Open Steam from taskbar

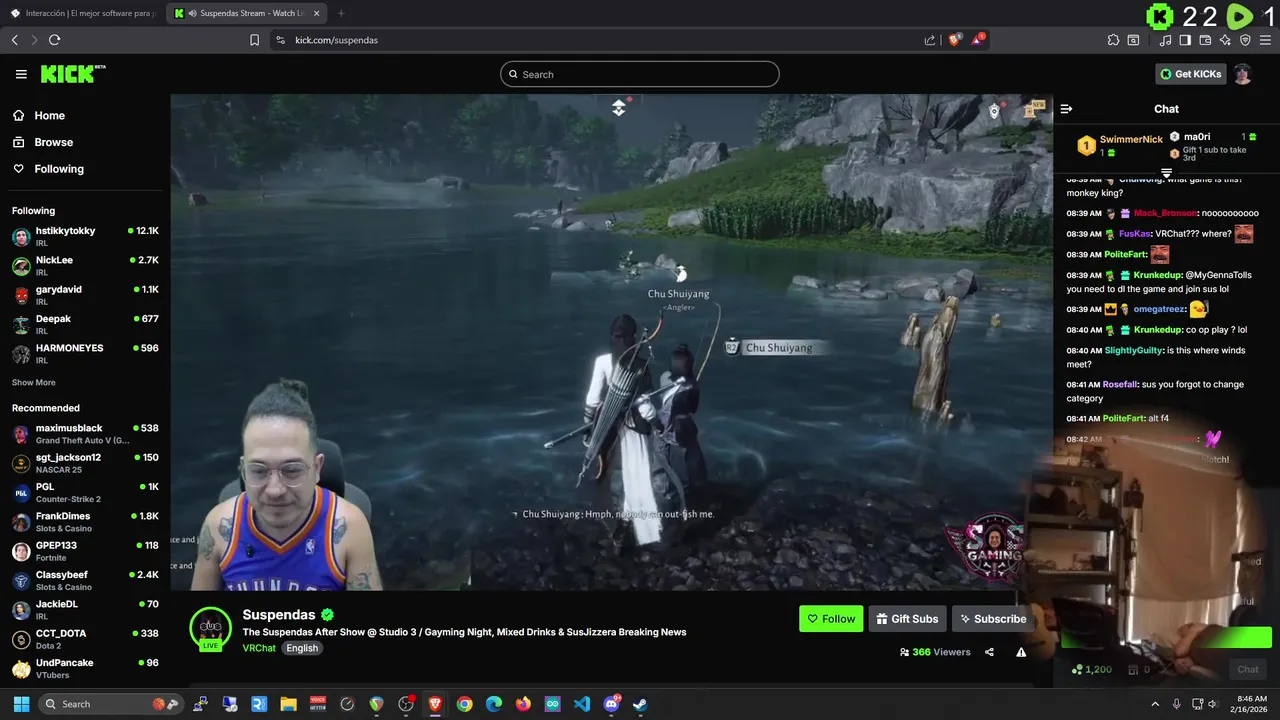click(640, 704)
